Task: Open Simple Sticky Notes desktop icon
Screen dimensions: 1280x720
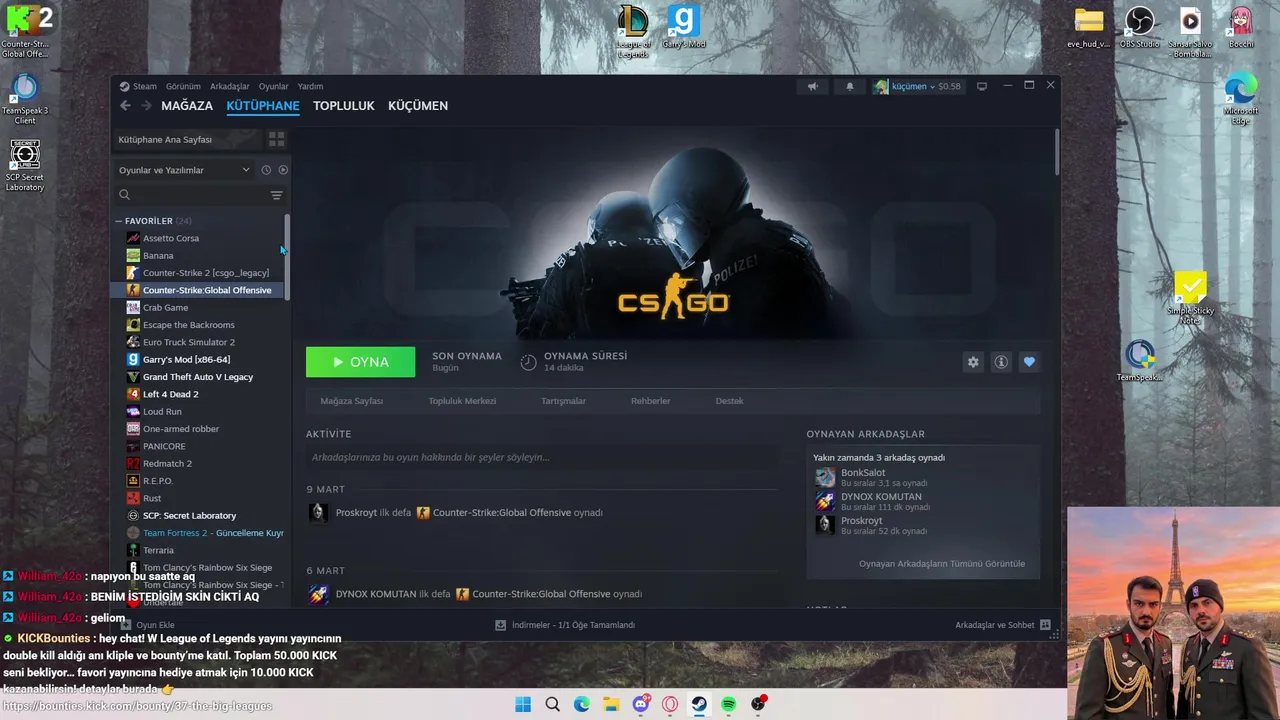Action: (x=1190, y=298)
